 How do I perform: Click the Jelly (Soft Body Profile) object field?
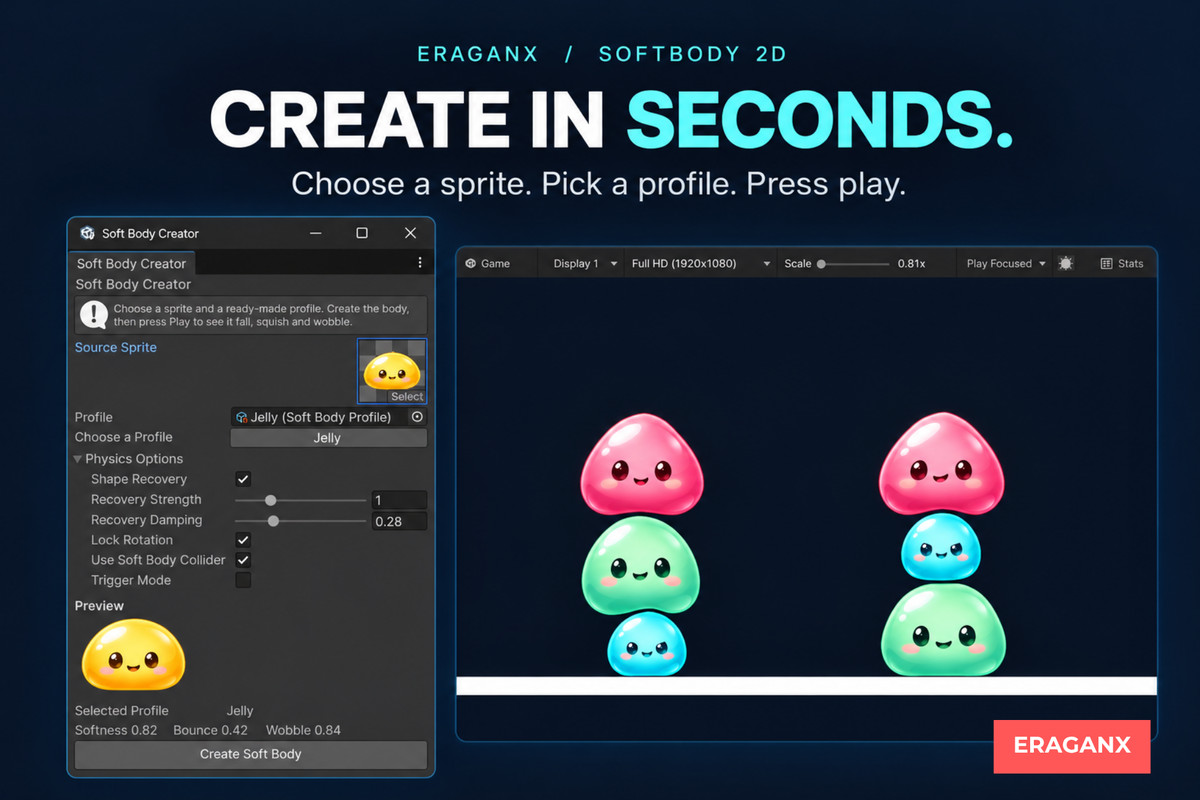point(328,417)
